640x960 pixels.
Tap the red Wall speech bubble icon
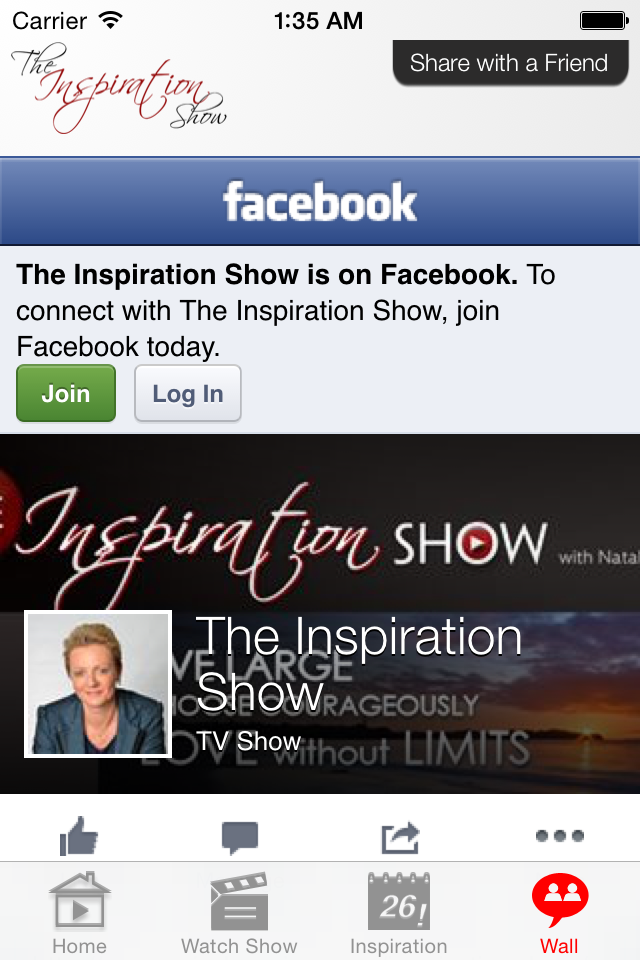[560, 899]
